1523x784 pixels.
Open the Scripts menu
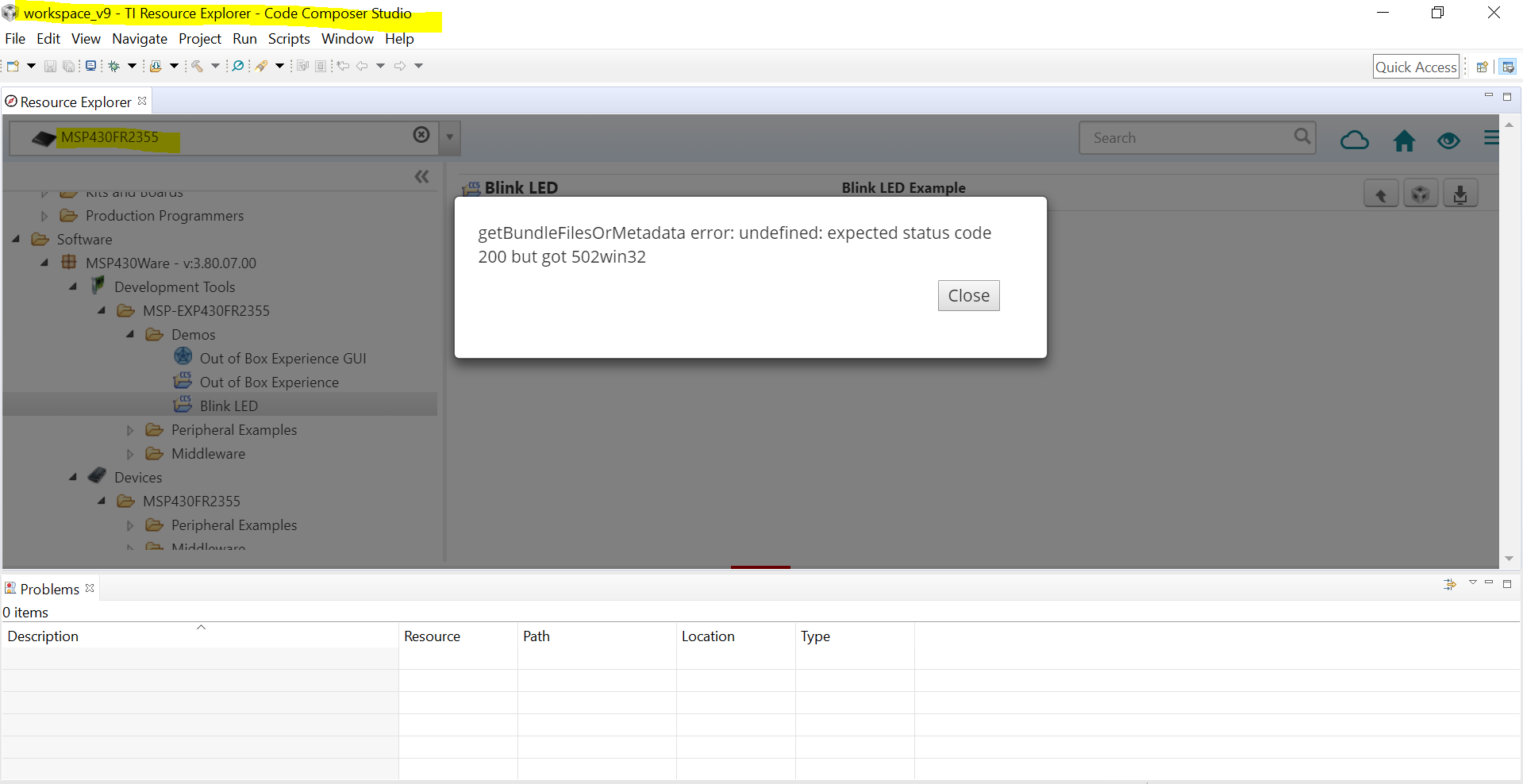[289, 39]
